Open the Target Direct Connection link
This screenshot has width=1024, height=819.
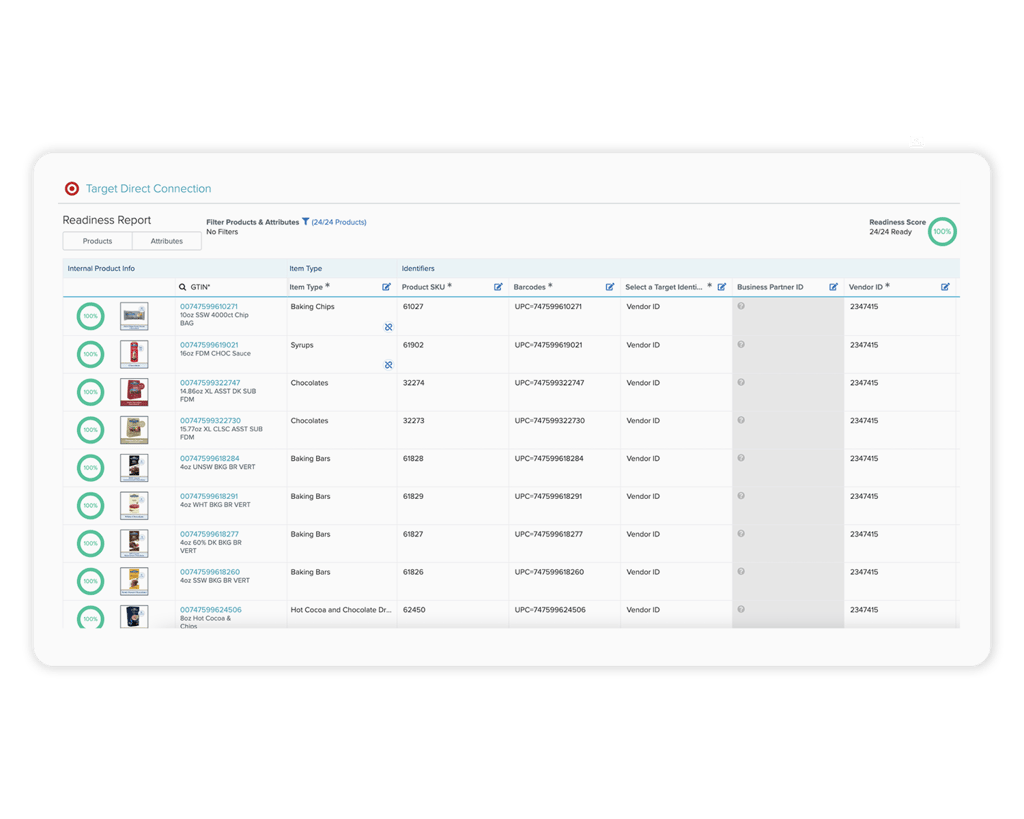148,189
